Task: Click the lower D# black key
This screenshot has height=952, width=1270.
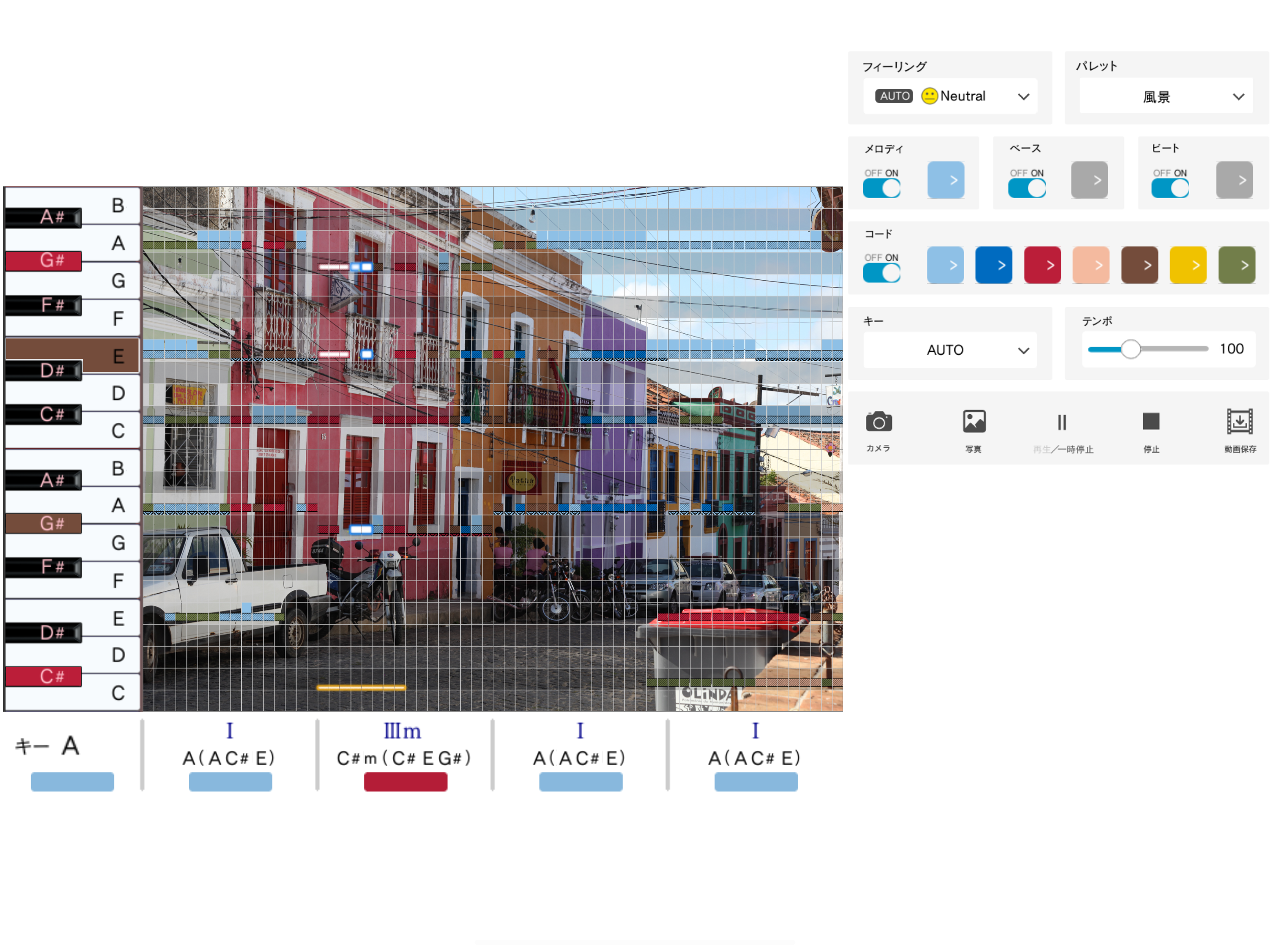Action: (x=44, y=633)
